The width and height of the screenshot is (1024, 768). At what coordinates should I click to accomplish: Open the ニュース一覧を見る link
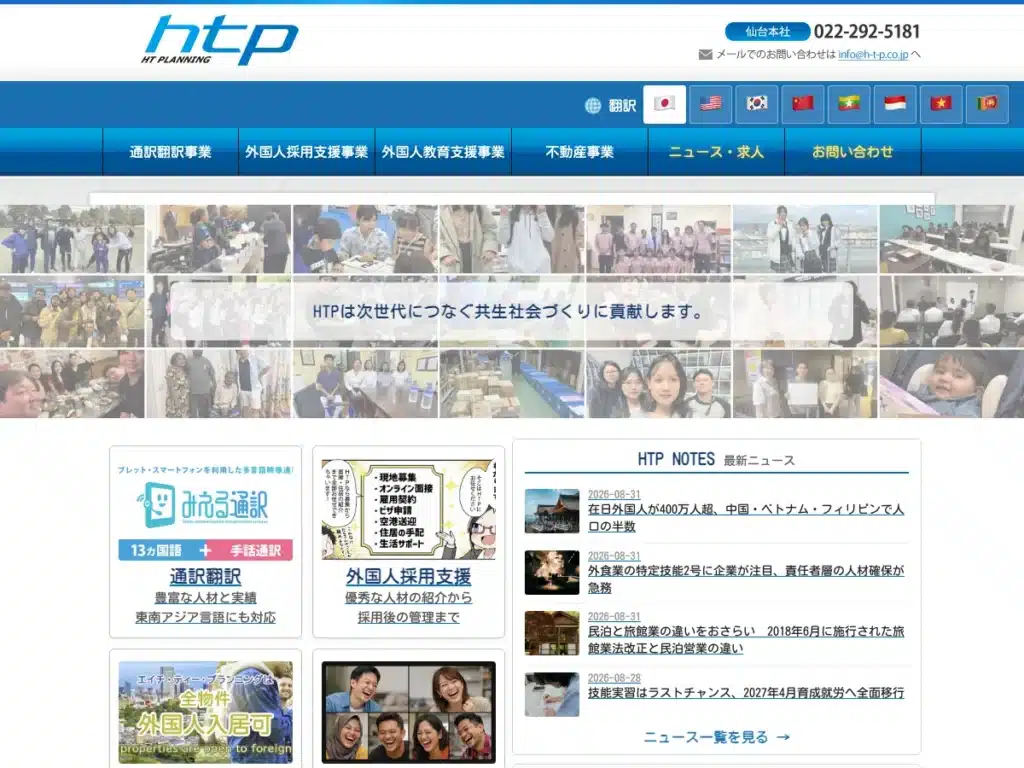pyautogui.click(x=716, y=737)
